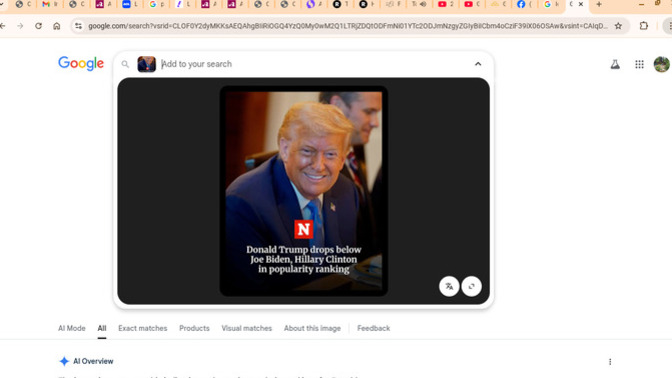This screenshot has height=378, width=672.
Task: Open the Visual matches tab
Action: (246, 328)
